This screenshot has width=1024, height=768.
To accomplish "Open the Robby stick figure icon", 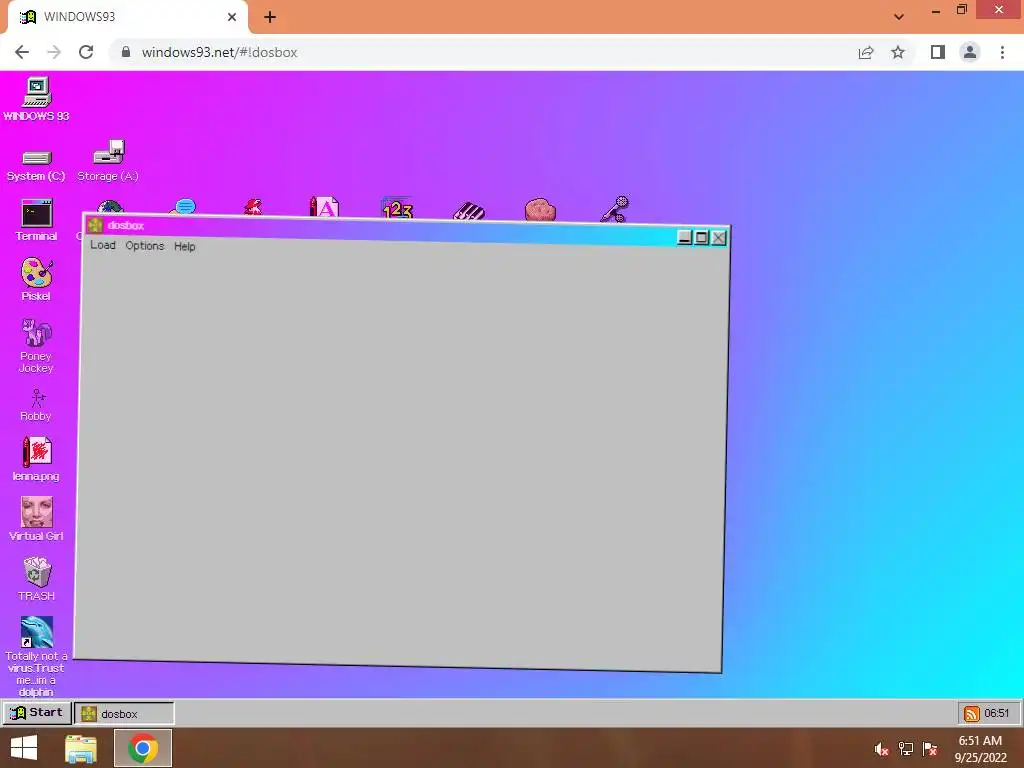I will pos(37,406).
